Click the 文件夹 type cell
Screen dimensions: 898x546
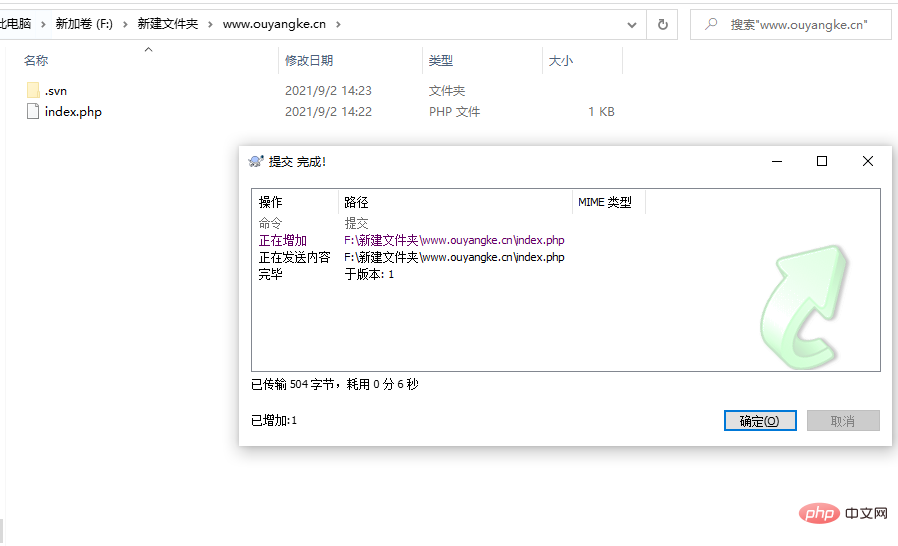pyautogui.click(x=447, y=91)
